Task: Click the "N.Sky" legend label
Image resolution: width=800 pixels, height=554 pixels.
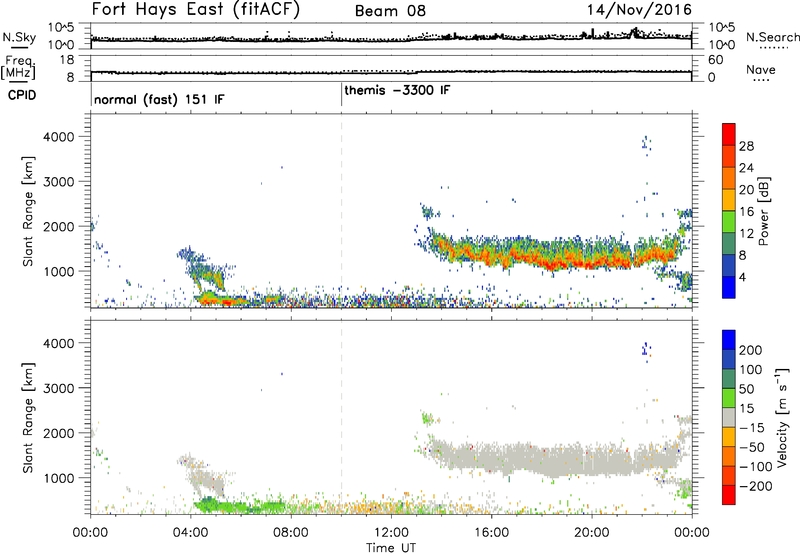Action: tap(19, 38)
